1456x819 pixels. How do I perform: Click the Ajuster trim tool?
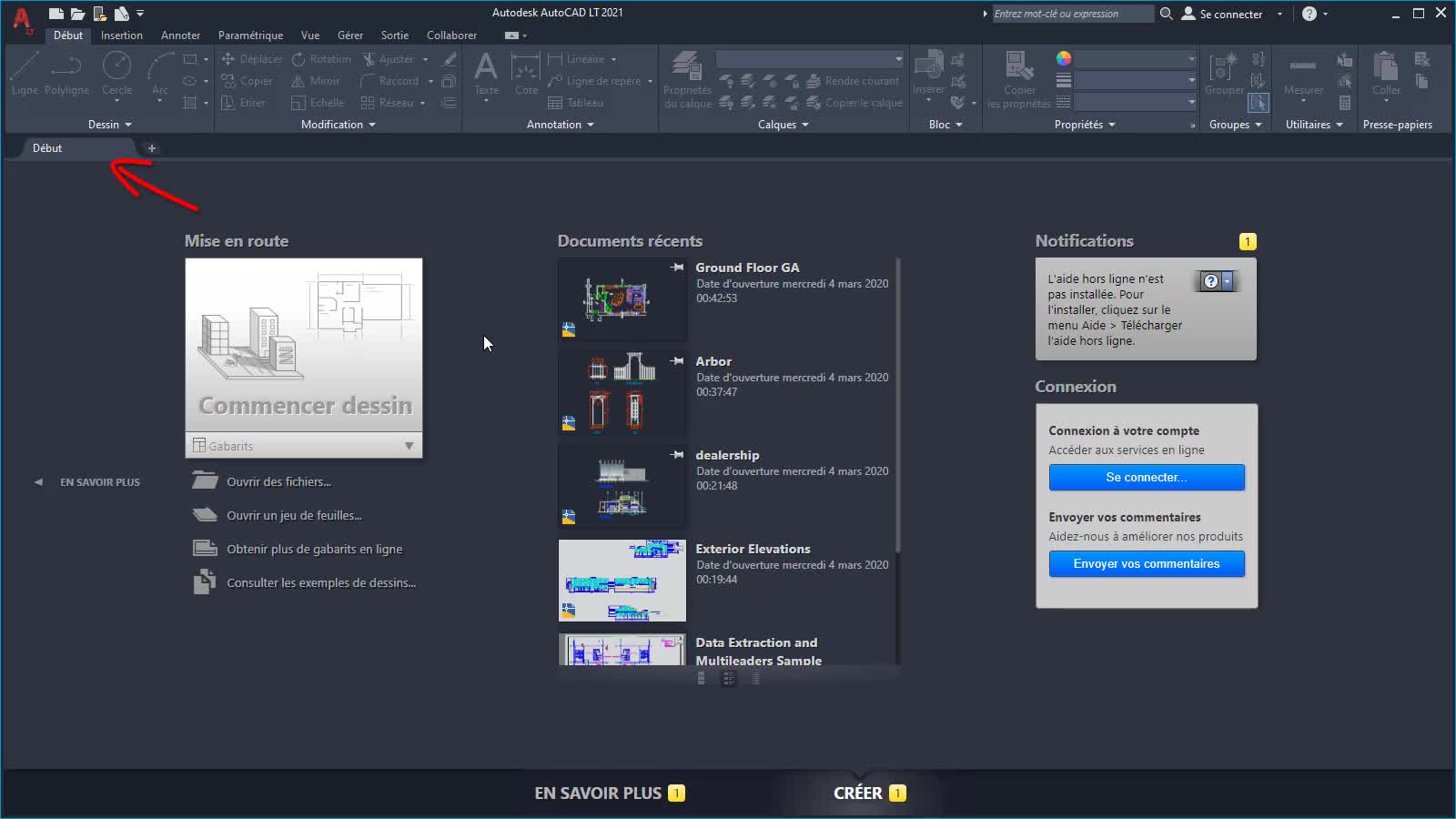(389, 59)
